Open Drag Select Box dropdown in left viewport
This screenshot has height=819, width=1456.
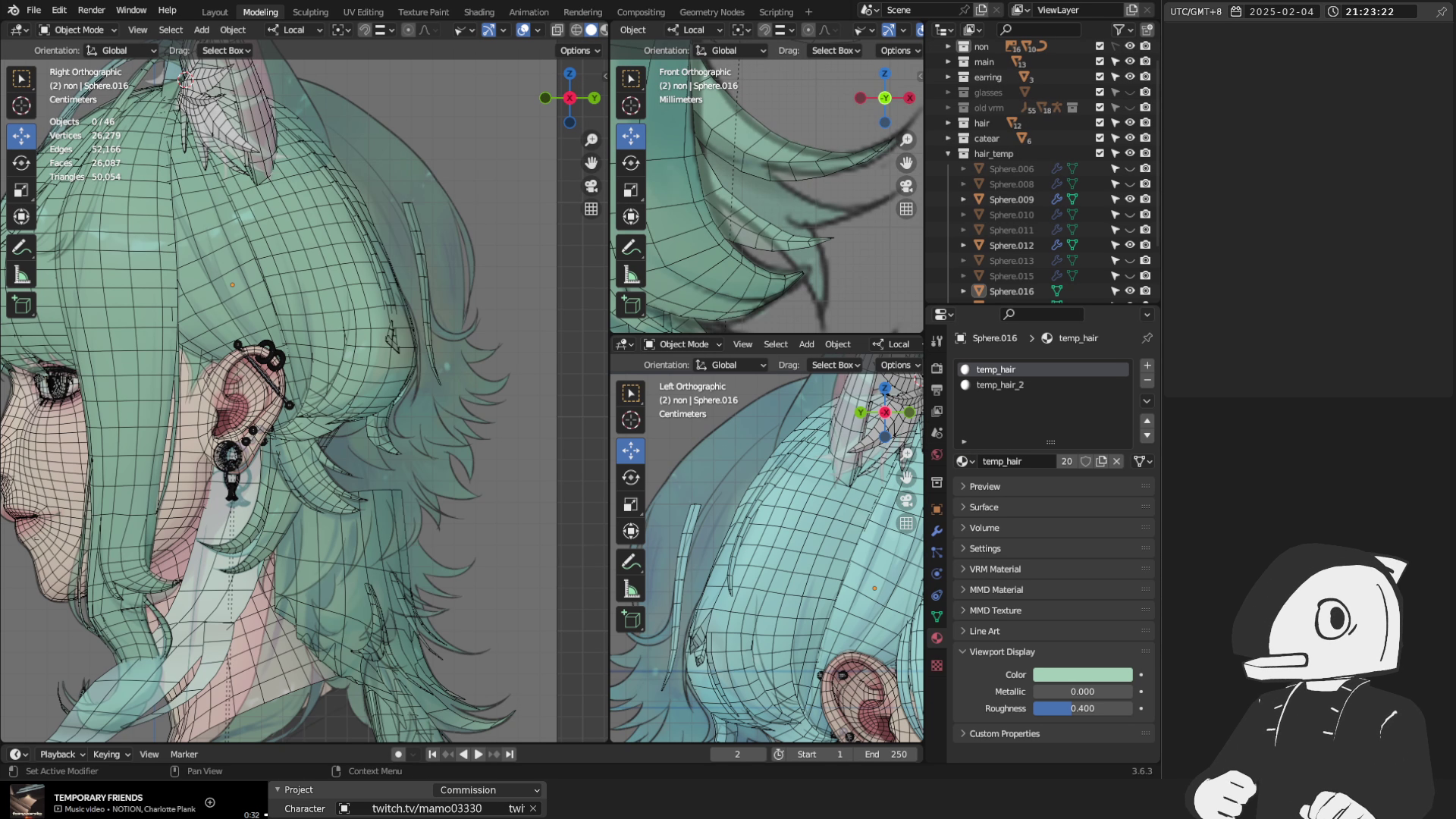(x=225, y=50)
